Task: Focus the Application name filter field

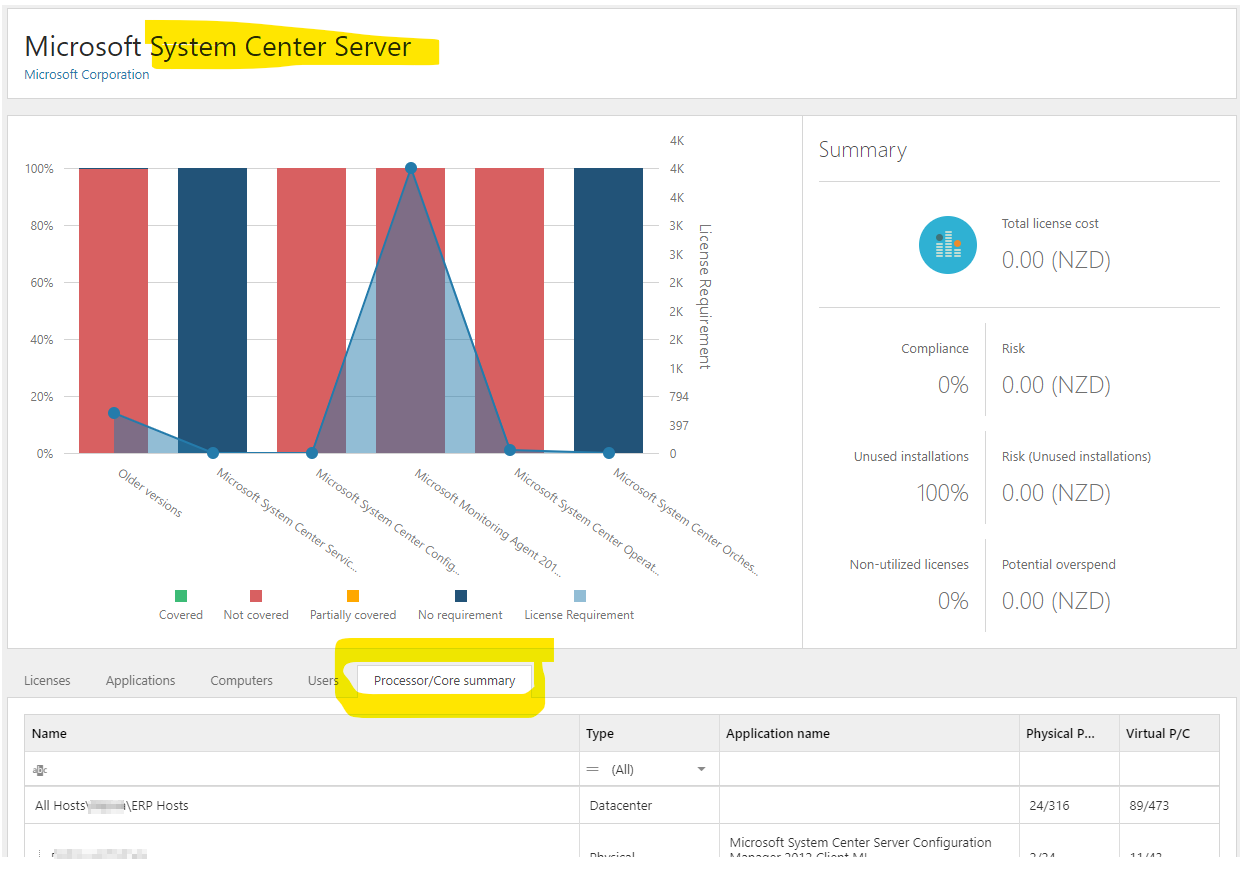Action: pos(870,769)
